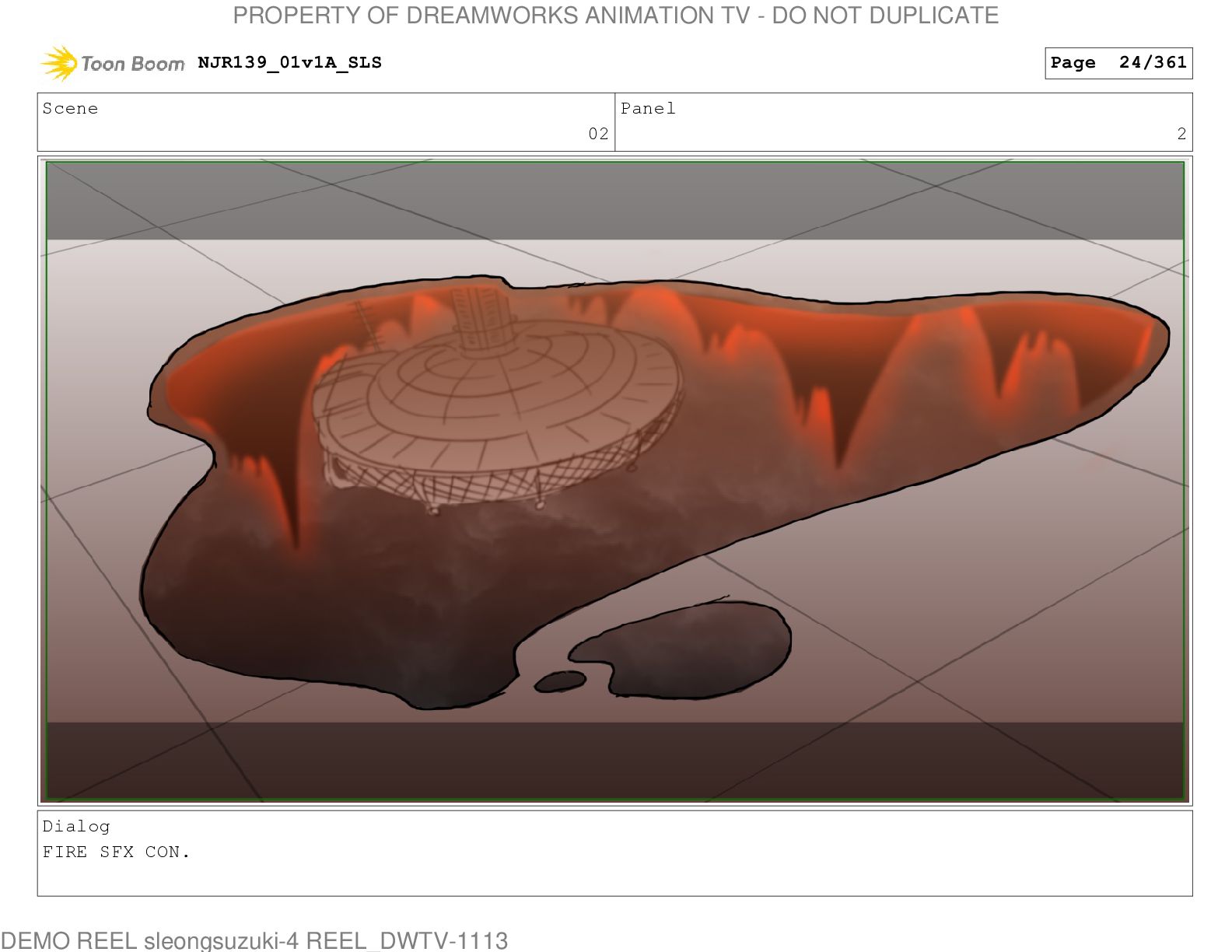Image resolution: width=1232 pixels, height=952 pixels.
Task: Click the PROPERTY OF DREAMWORKS header text
Action: (x=616, y=16)
